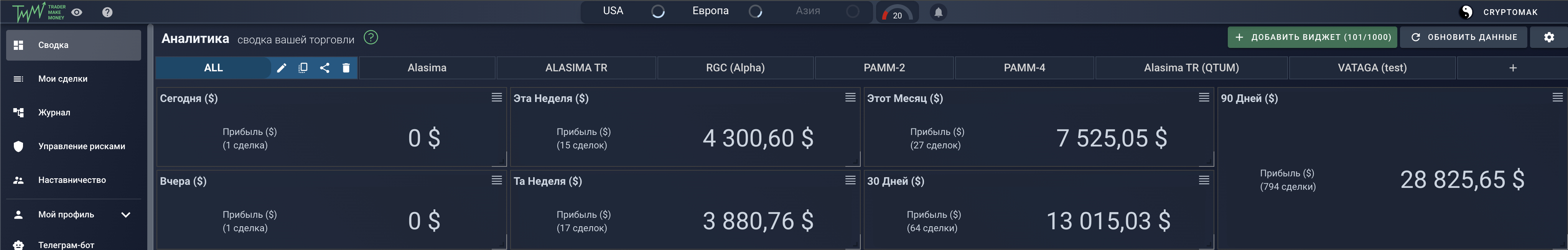
Task: Duplicate the ALL dashboard with copy icon
Action: pos(303,68)
